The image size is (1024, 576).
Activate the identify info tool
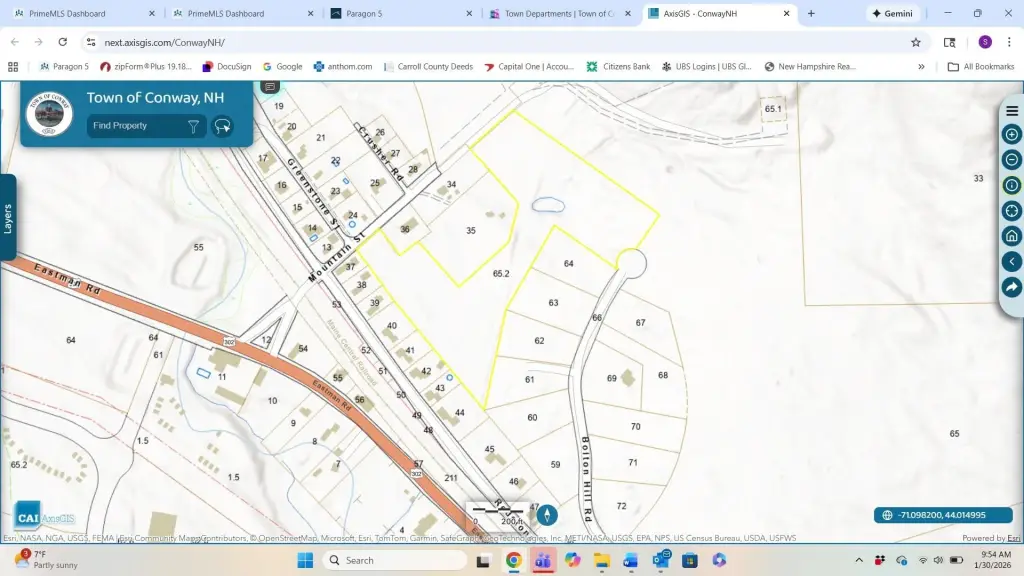1011,185
